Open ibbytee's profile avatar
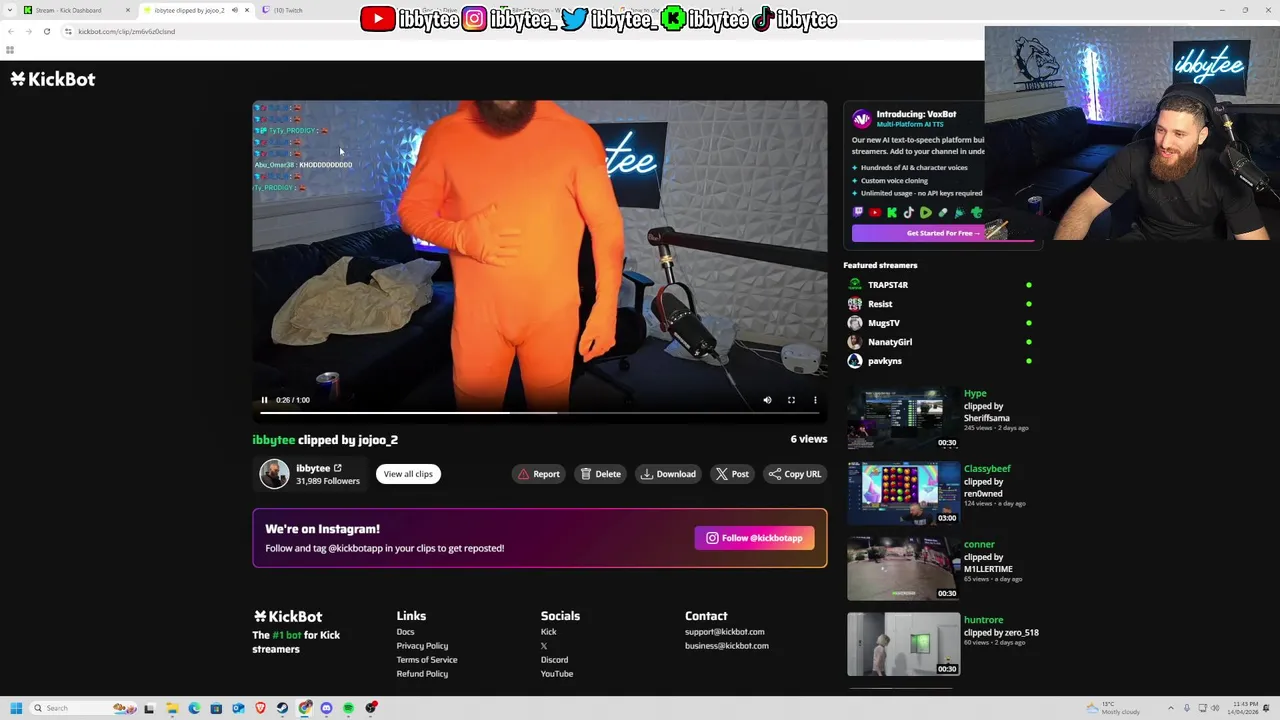1280x720 pixels. 274,474
